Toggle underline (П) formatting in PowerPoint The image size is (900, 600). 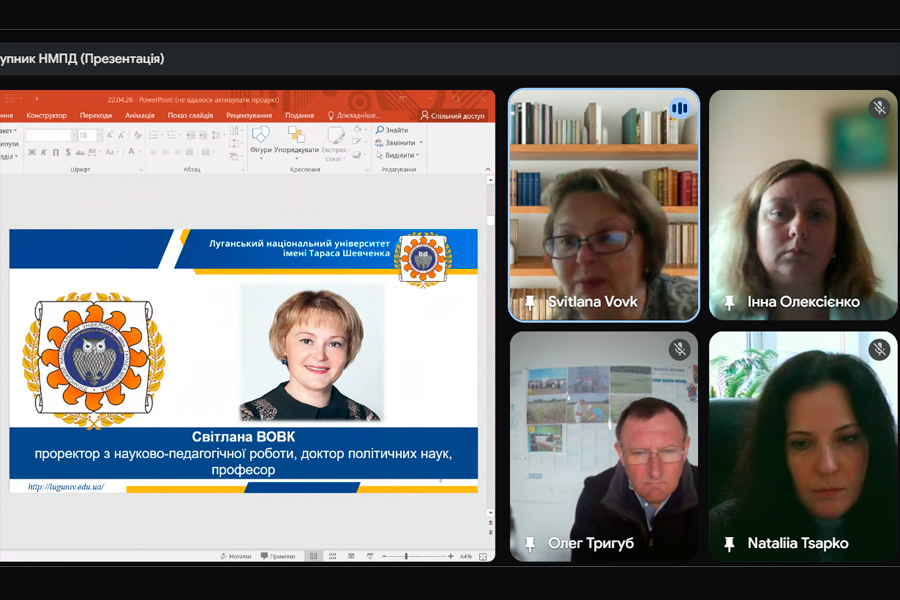tap(56, 152)
